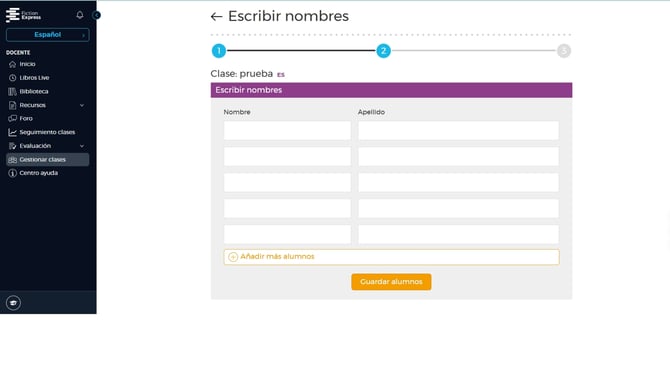Open Foro menu item
670x376 pixels.
tap(26, 118)
